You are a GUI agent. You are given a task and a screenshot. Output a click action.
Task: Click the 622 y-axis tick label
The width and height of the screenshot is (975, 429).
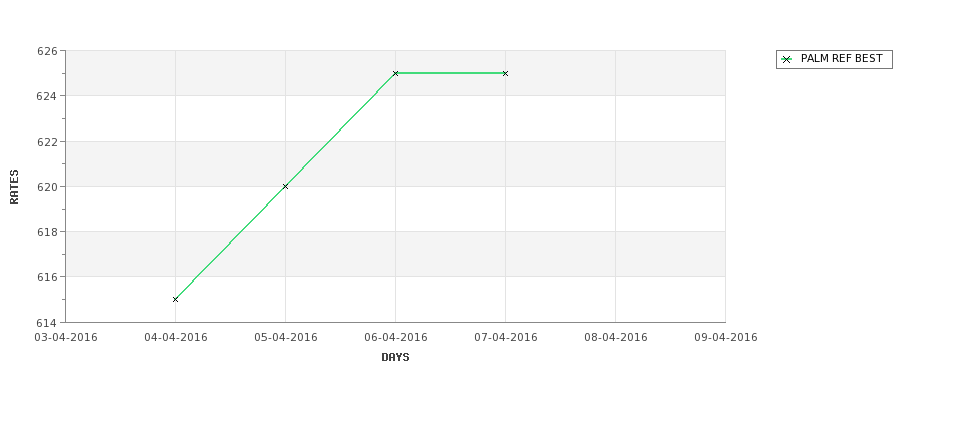click(47, 142)
